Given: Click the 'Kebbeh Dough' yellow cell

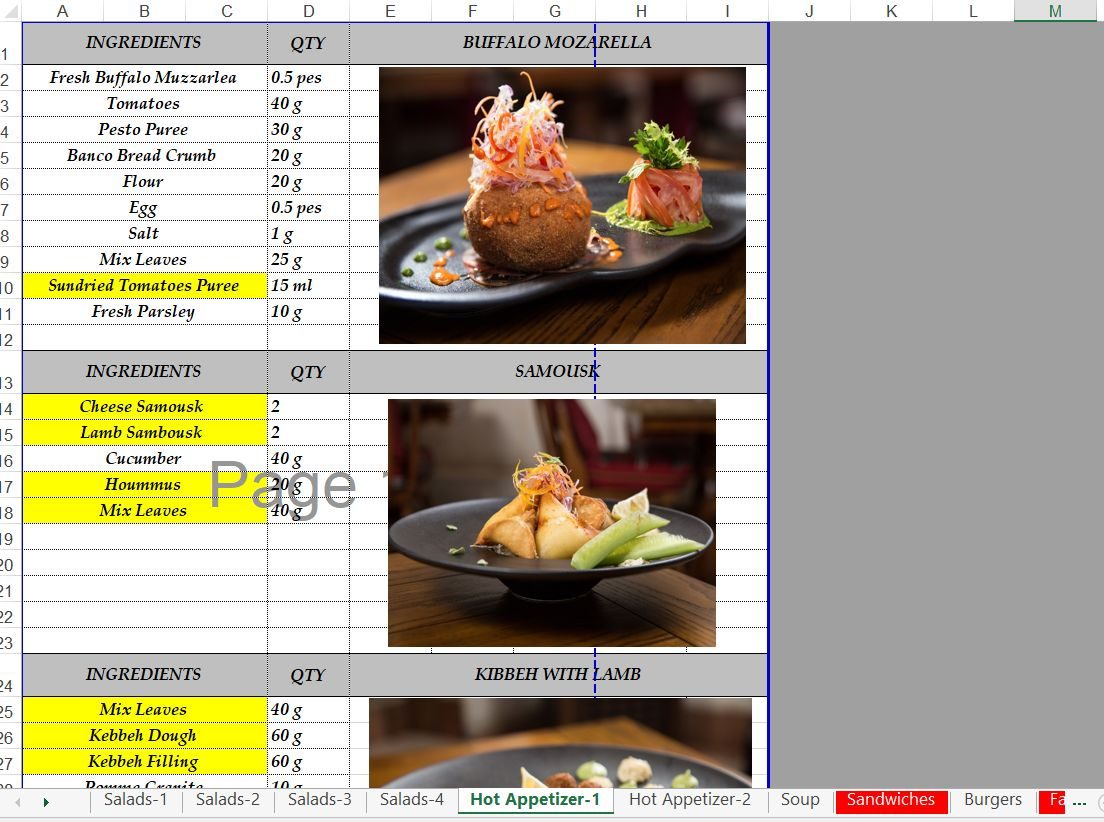Looking at the screenshot, I should pyautogui.click(x=144, y=735).
